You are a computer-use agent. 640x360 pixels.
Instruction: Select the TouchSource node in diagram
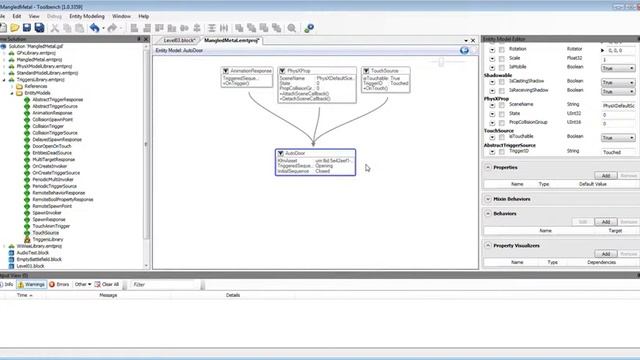(386, 80)
